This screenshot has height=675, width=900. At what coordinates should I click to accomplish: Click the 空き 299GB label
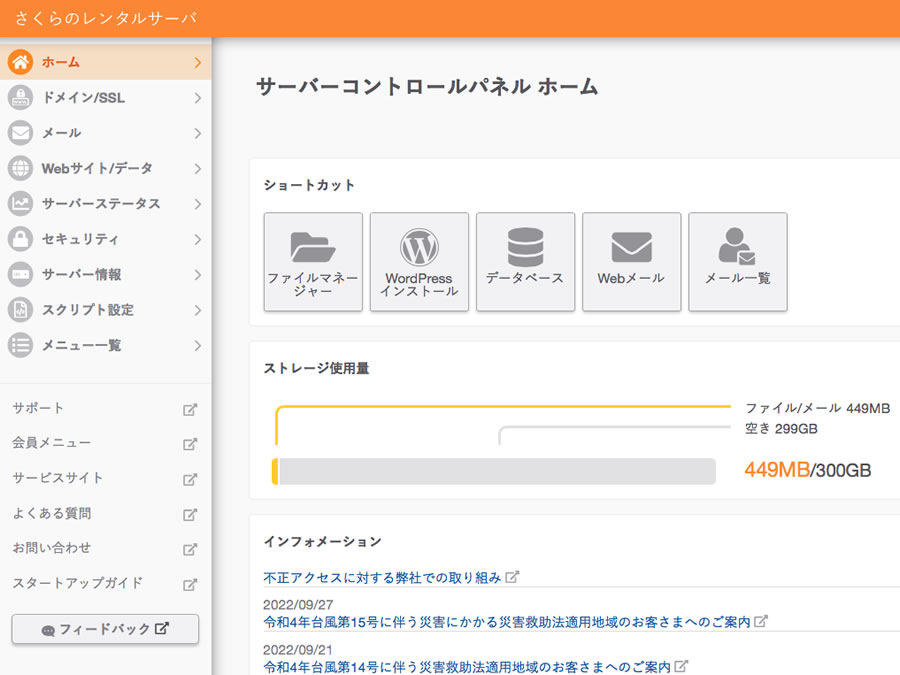click(x=781, y=429)
